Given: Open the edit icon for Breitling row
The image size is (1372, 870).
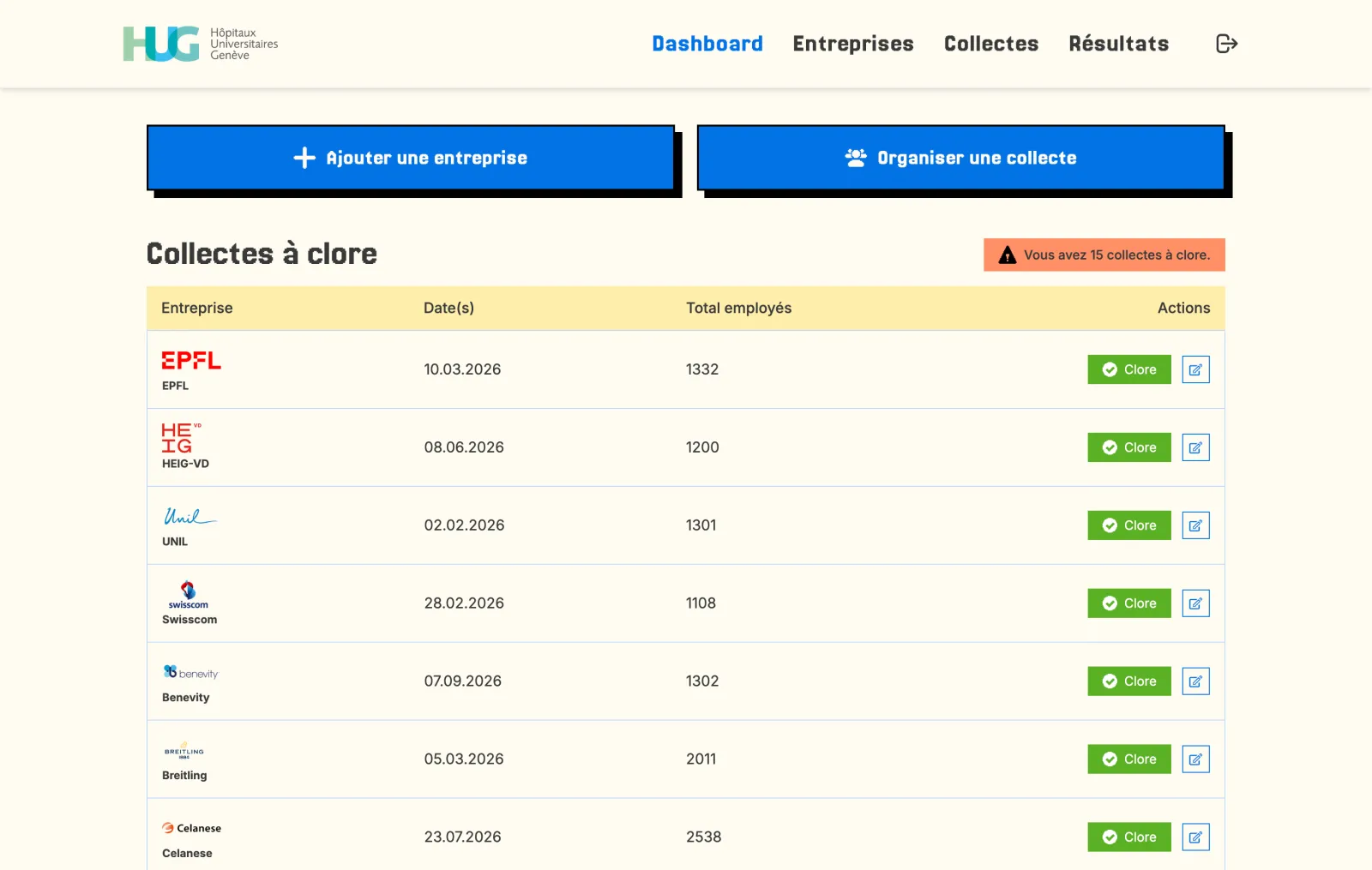Looking at the screenshot, I should point(1195,759).
